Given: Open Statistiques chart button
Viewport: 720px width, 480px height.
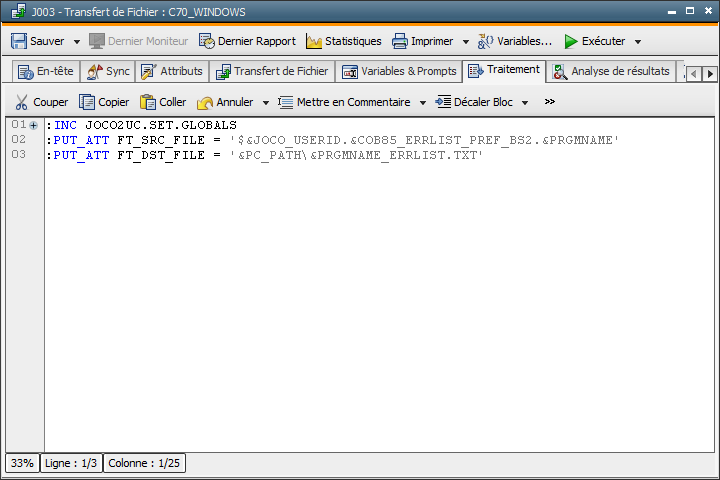Looking at the screenshot, I should tap(343, 41).
